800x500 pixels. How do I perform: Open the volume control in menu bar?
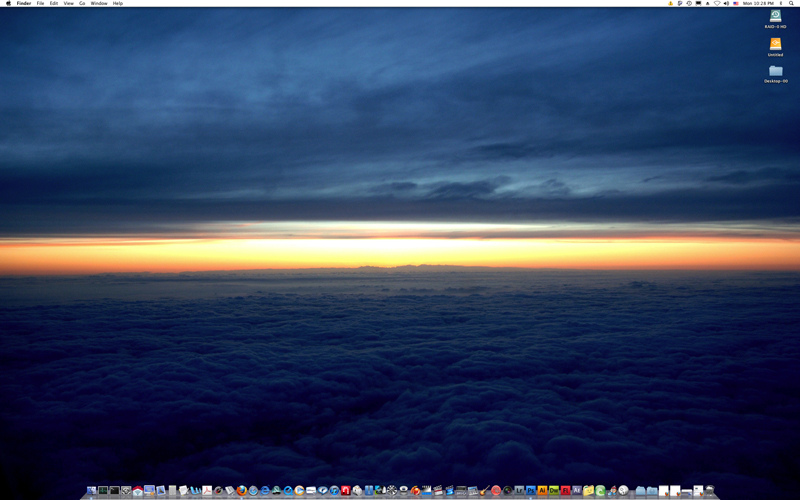point(727,3)
